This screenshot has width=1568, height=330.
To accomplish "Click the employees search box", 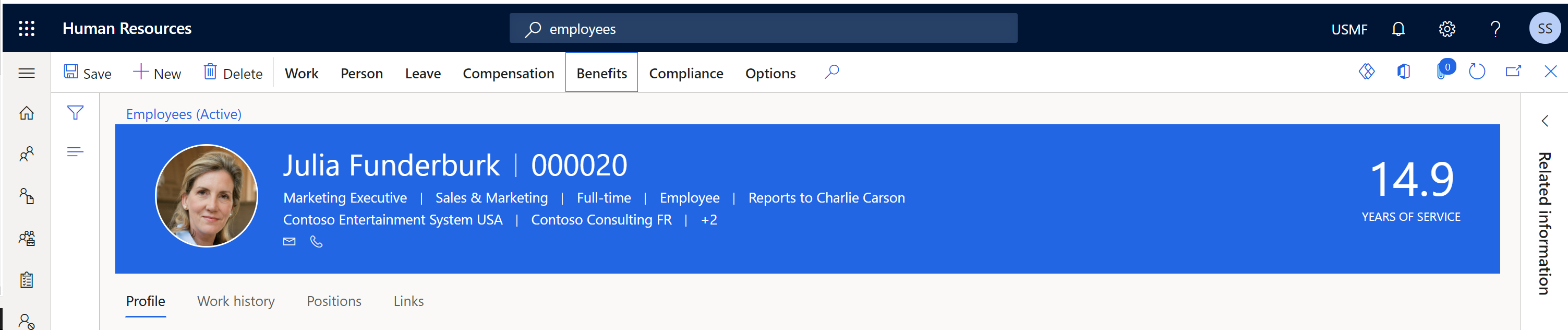I will 763,29.
